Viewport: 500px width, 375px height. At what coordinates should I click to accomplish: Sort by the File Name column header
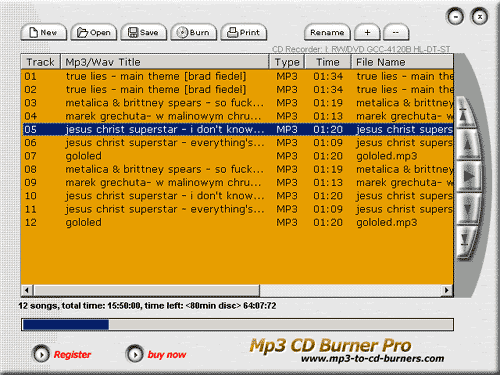click(x=402, y=62)
